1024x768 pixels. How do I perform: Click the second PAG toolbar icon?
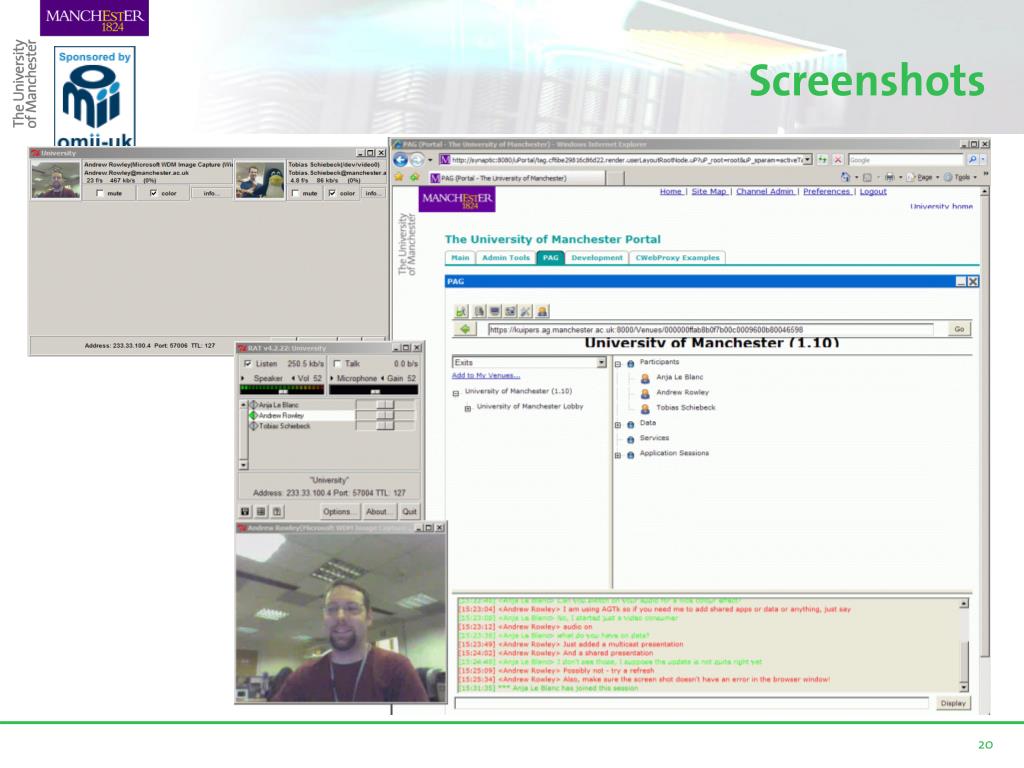pos(479,312)
